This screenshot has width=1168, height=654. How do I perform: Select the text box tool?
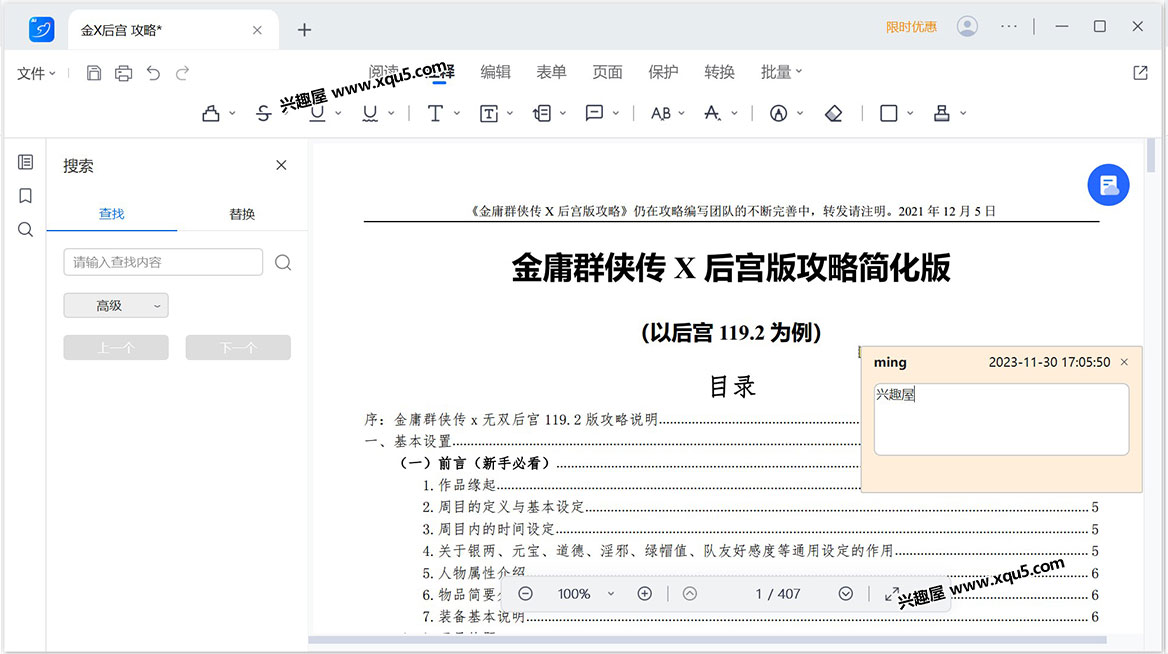[489, 113]
